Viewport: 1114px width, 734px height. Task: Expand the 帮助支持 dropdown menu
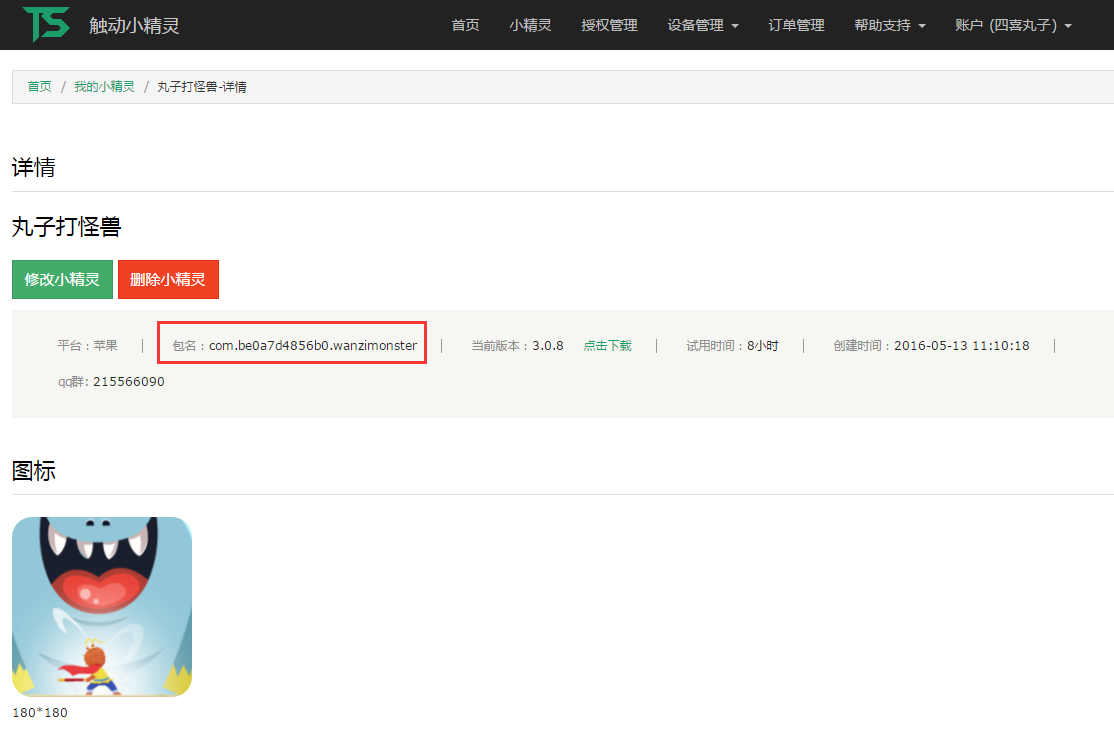[x=889, y=26]
